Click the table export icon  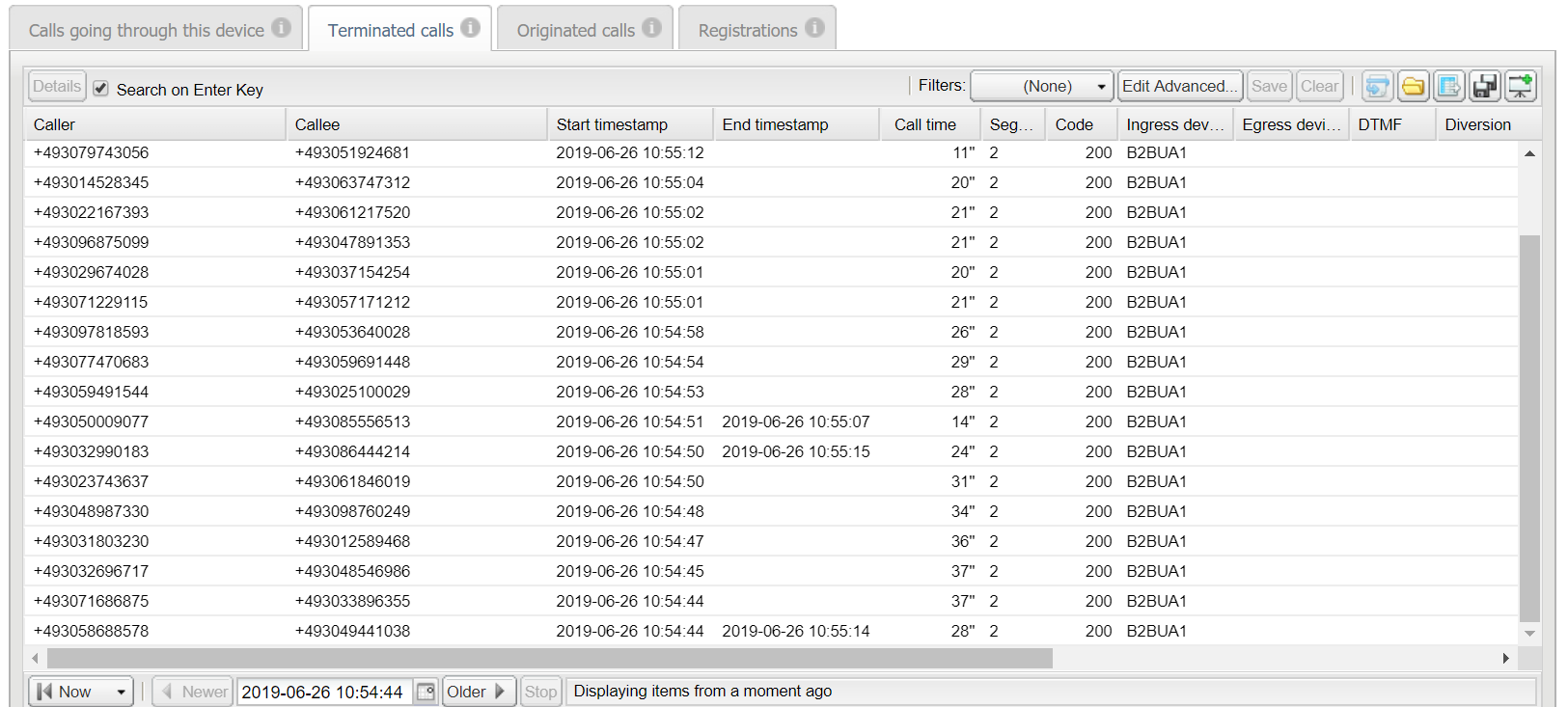point(1448,87)
